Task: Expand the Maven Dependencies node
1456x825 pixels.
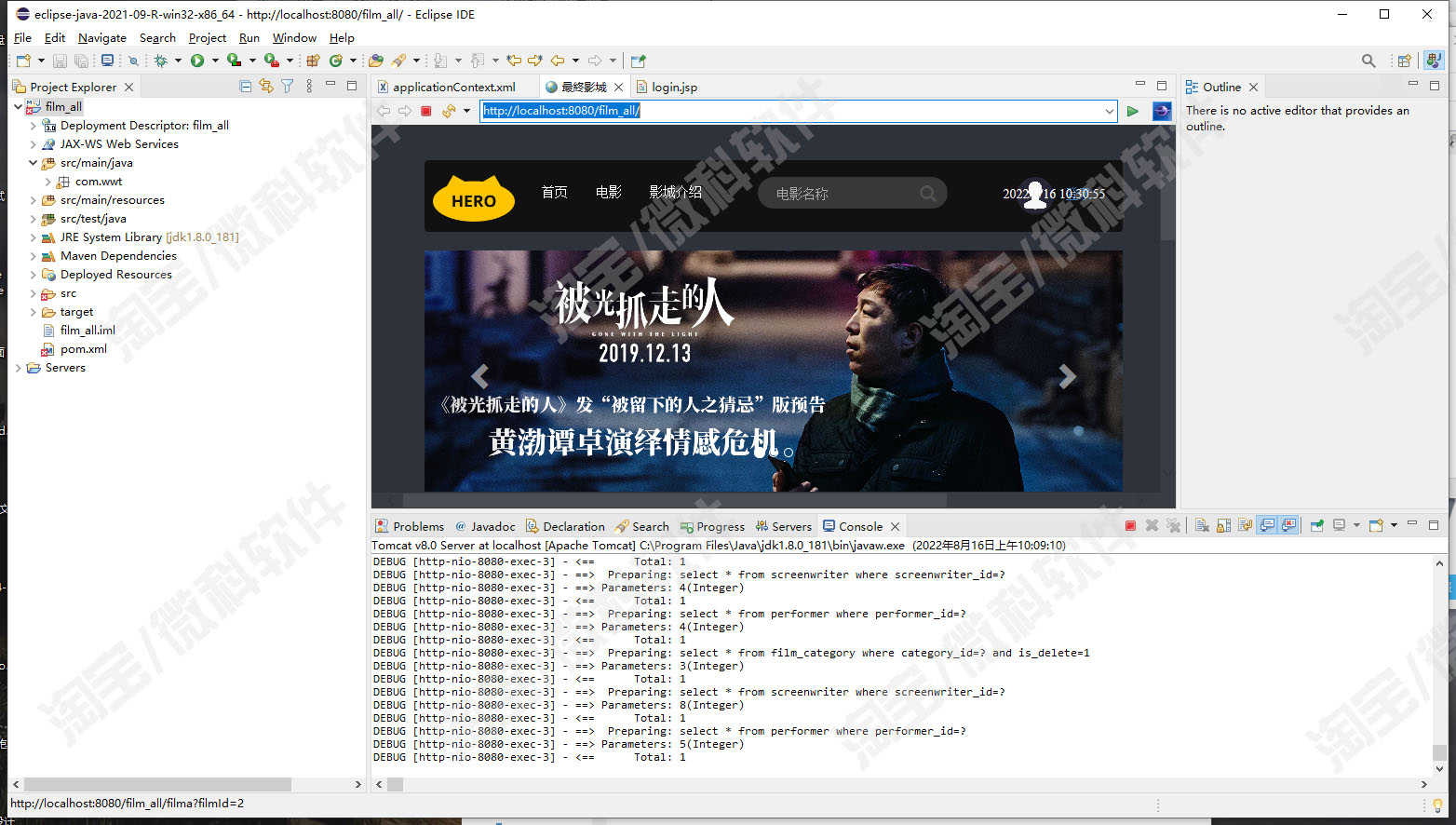Action: (33, 256)
